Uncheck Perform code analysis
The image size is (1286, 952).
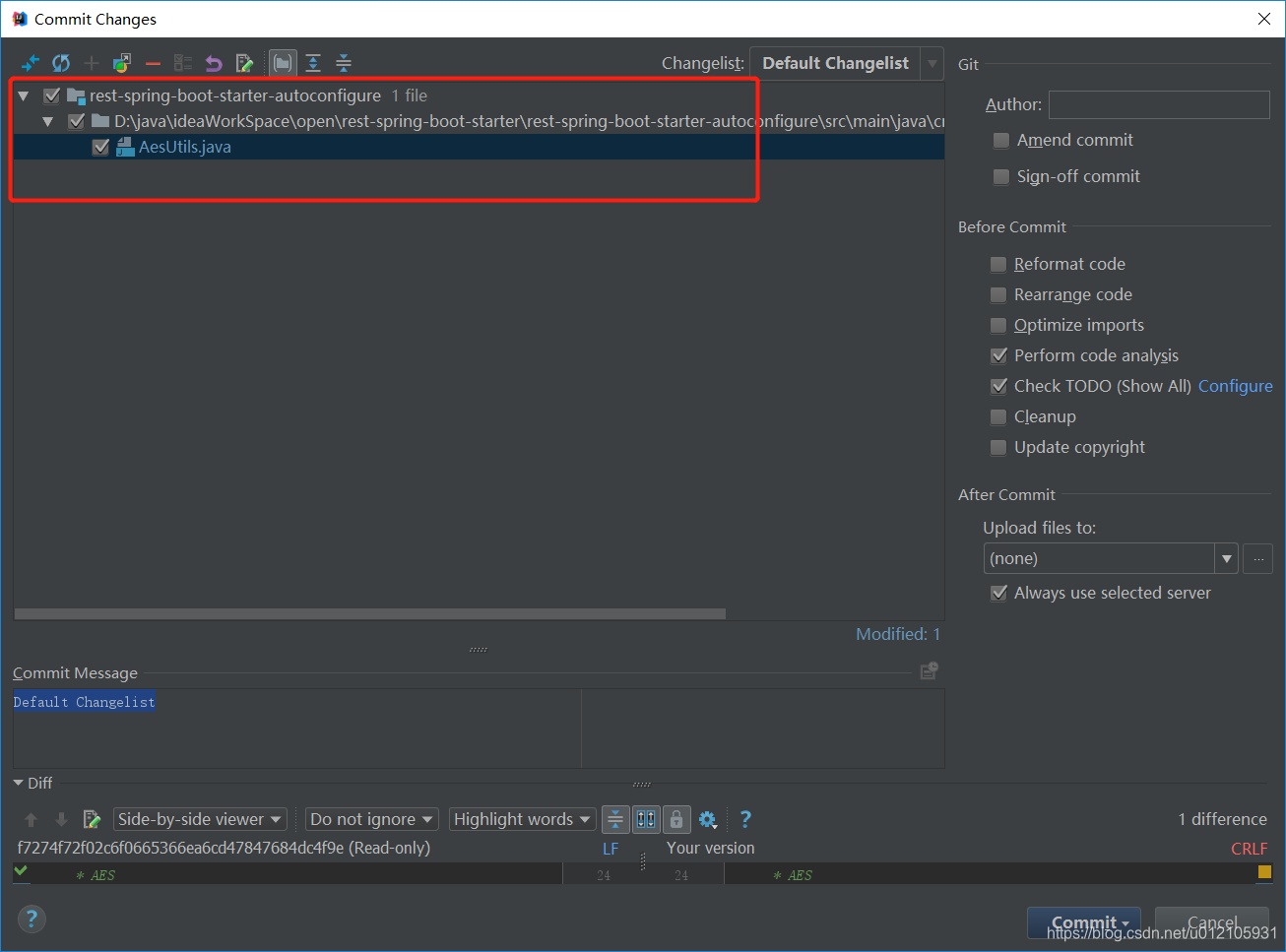tap(998, 356)
